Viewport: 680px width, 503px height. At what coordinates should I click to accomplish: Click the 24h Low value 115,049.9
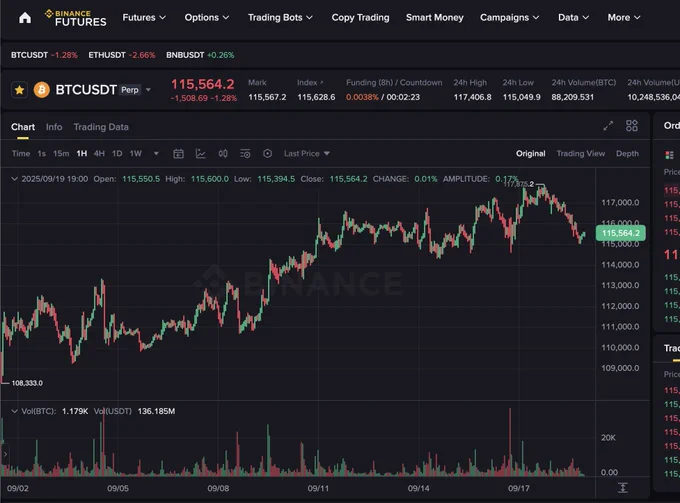tap(522, 97)
